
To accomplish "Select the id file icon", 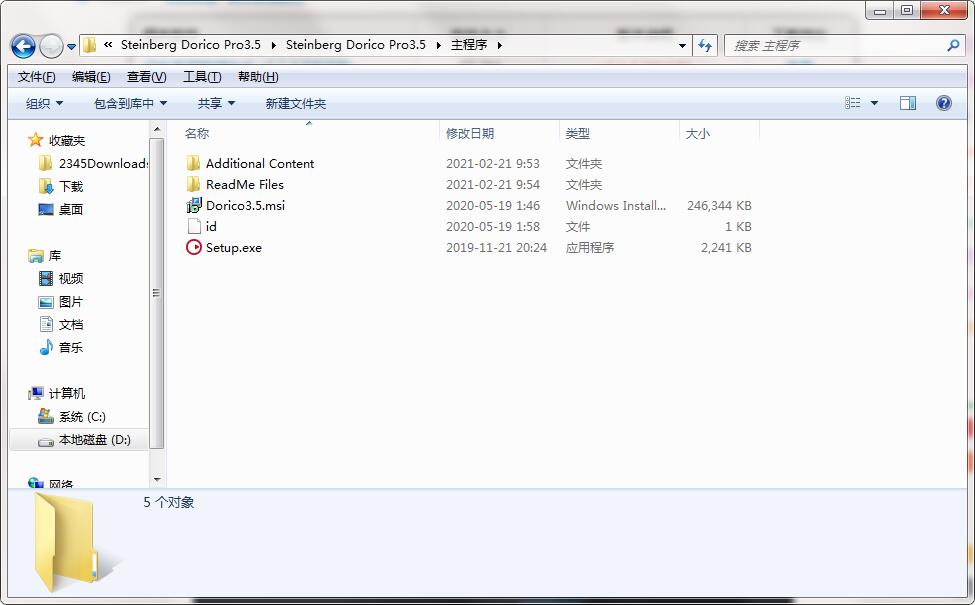I will point(193,226).
